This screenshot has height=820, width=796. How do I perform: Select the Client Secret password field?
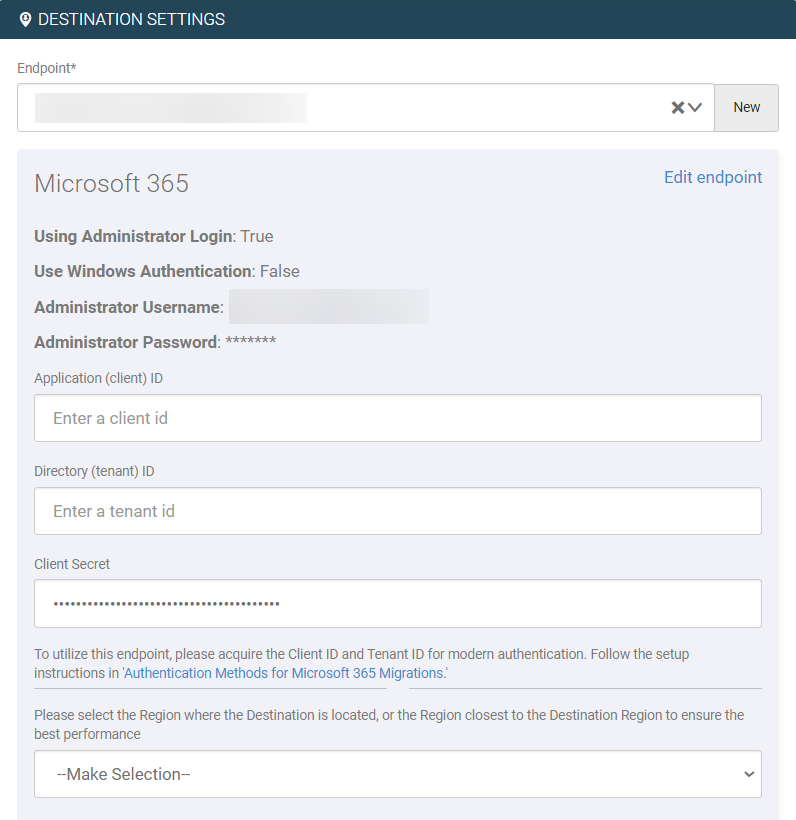[397, 604]
